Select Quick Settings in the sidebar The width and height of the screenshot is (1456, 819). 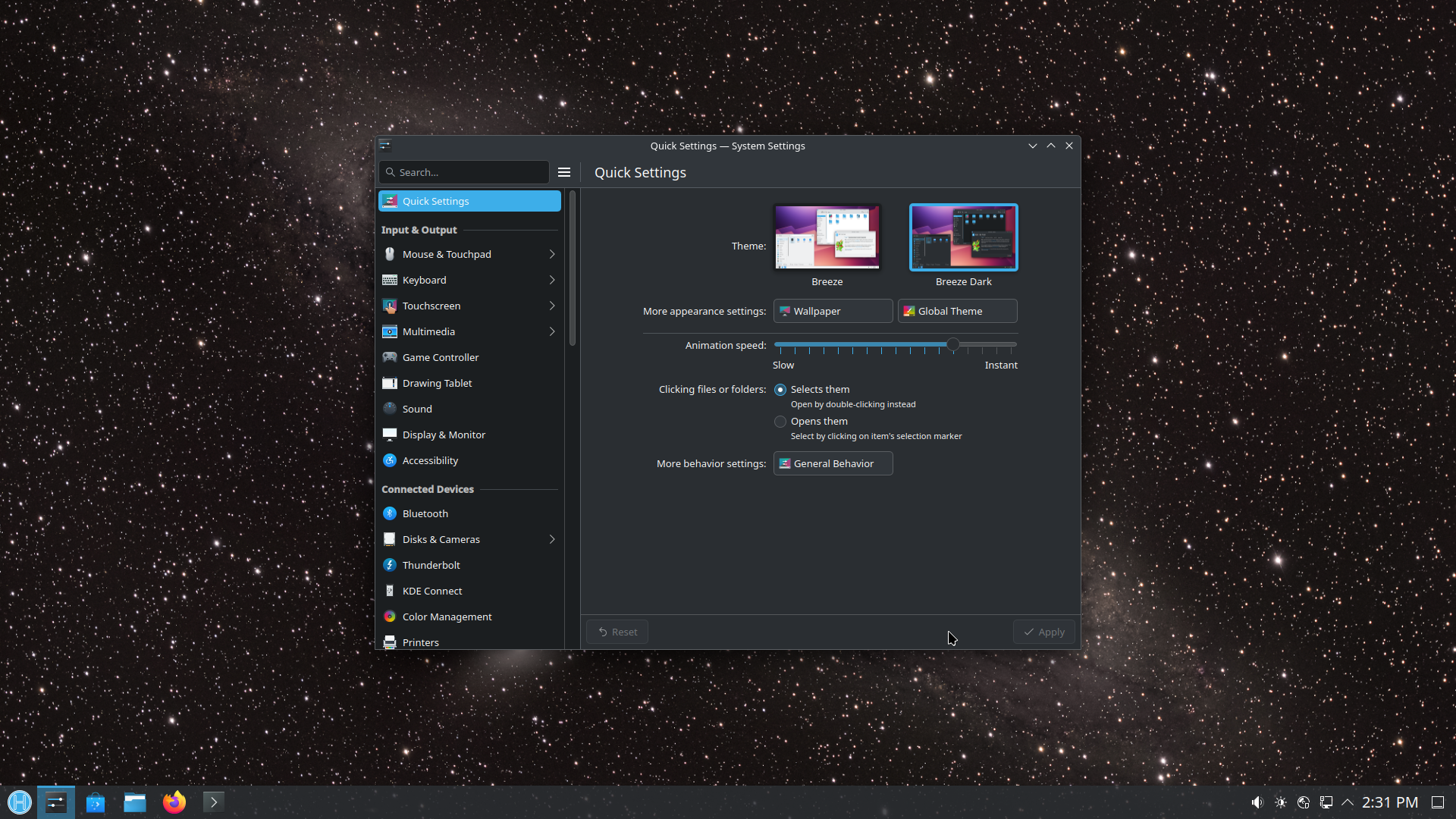click(469, 201)
